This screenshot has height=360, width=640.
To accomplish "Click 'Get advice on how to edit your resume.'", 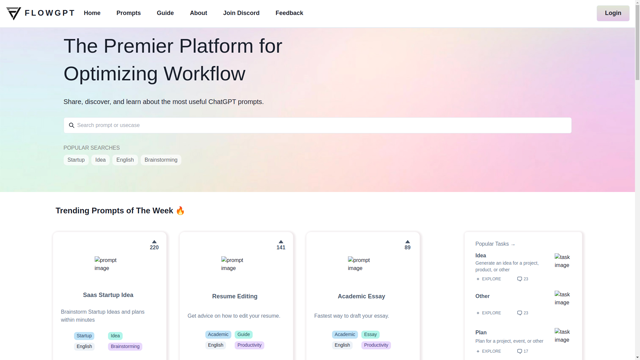I will pos(234,316).
